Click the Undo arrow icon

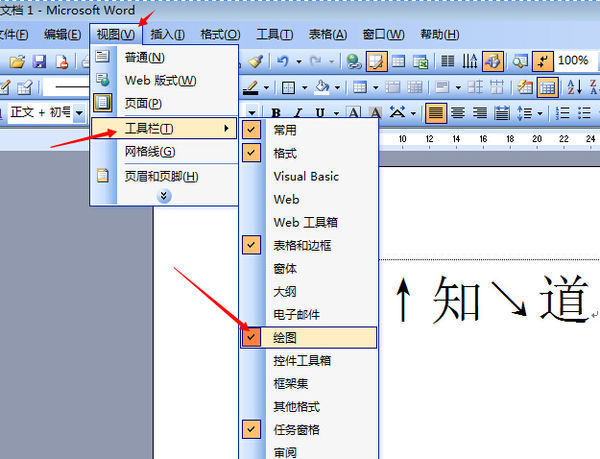[283, 62]
